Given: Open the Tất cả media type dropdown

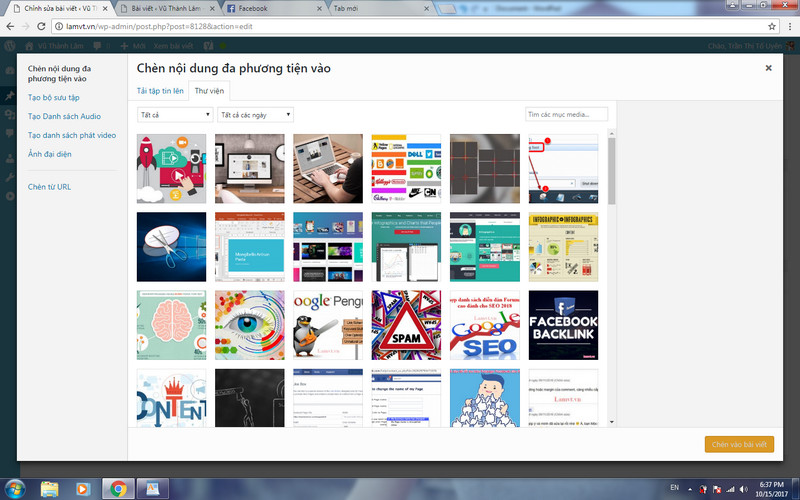Looking at the screenshot, I should click(175, 115).
